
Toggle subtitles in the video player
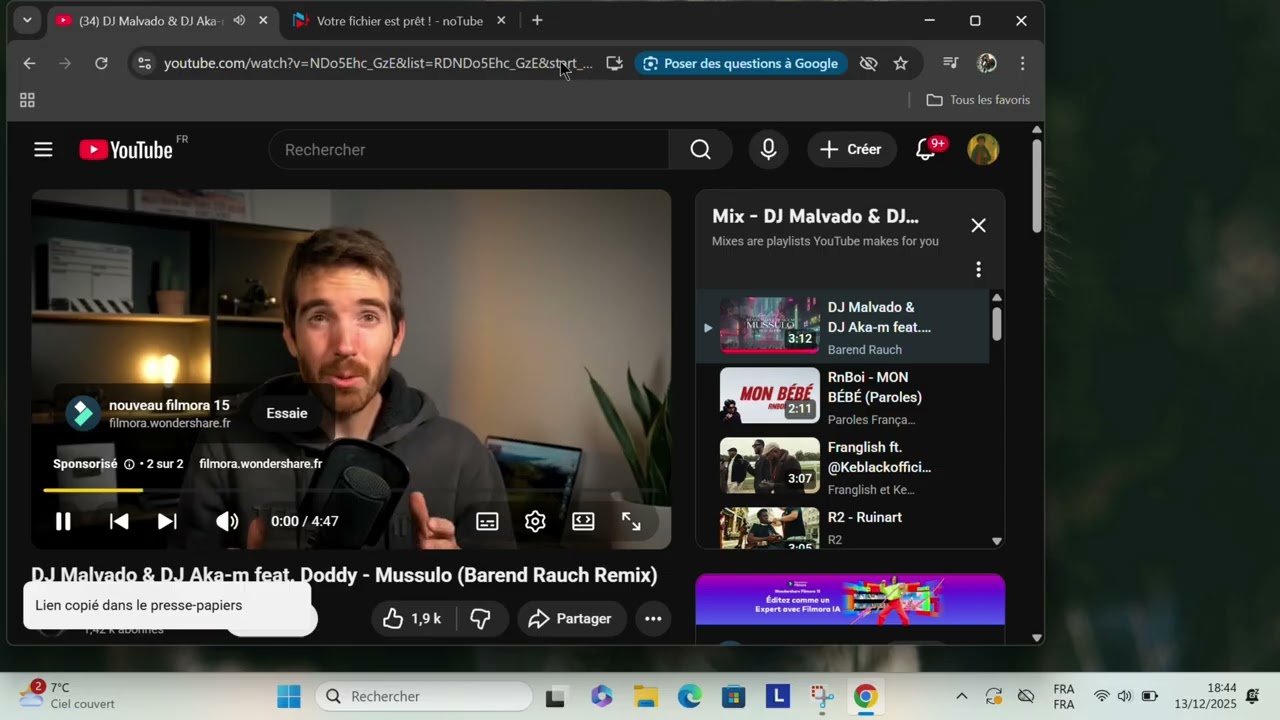(x=487, y=521)
